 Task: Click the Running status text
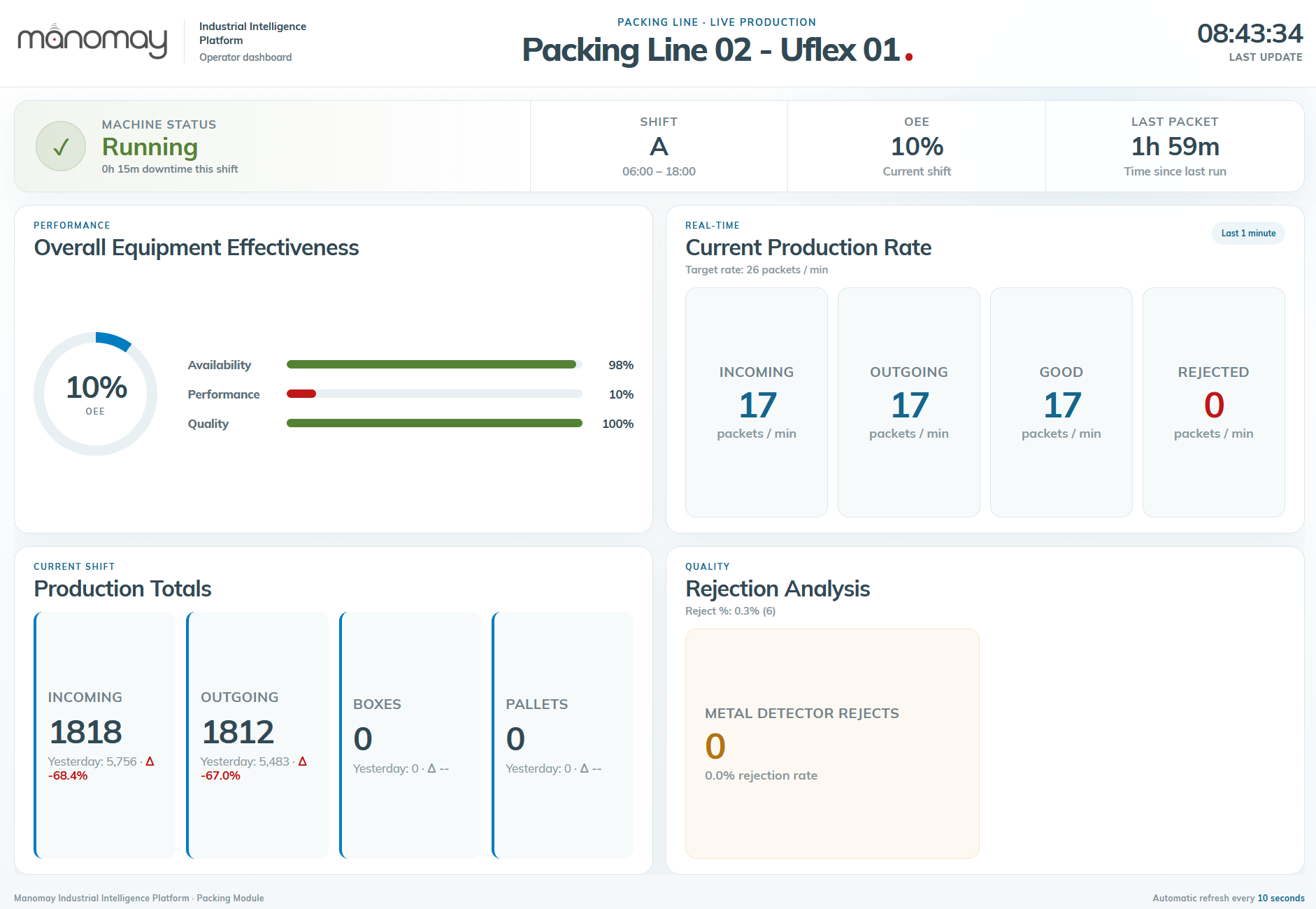pyautogui.click(x=150, y=147)
